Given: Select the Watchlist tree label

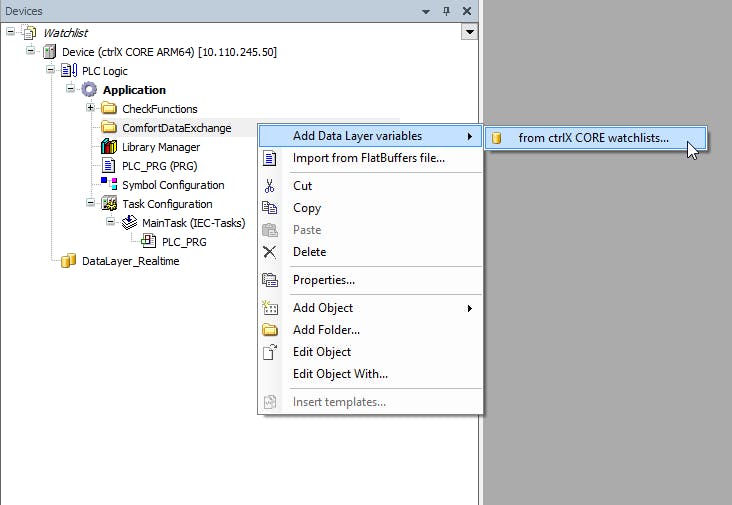Looking at the screenshot, I should (65, 33).
